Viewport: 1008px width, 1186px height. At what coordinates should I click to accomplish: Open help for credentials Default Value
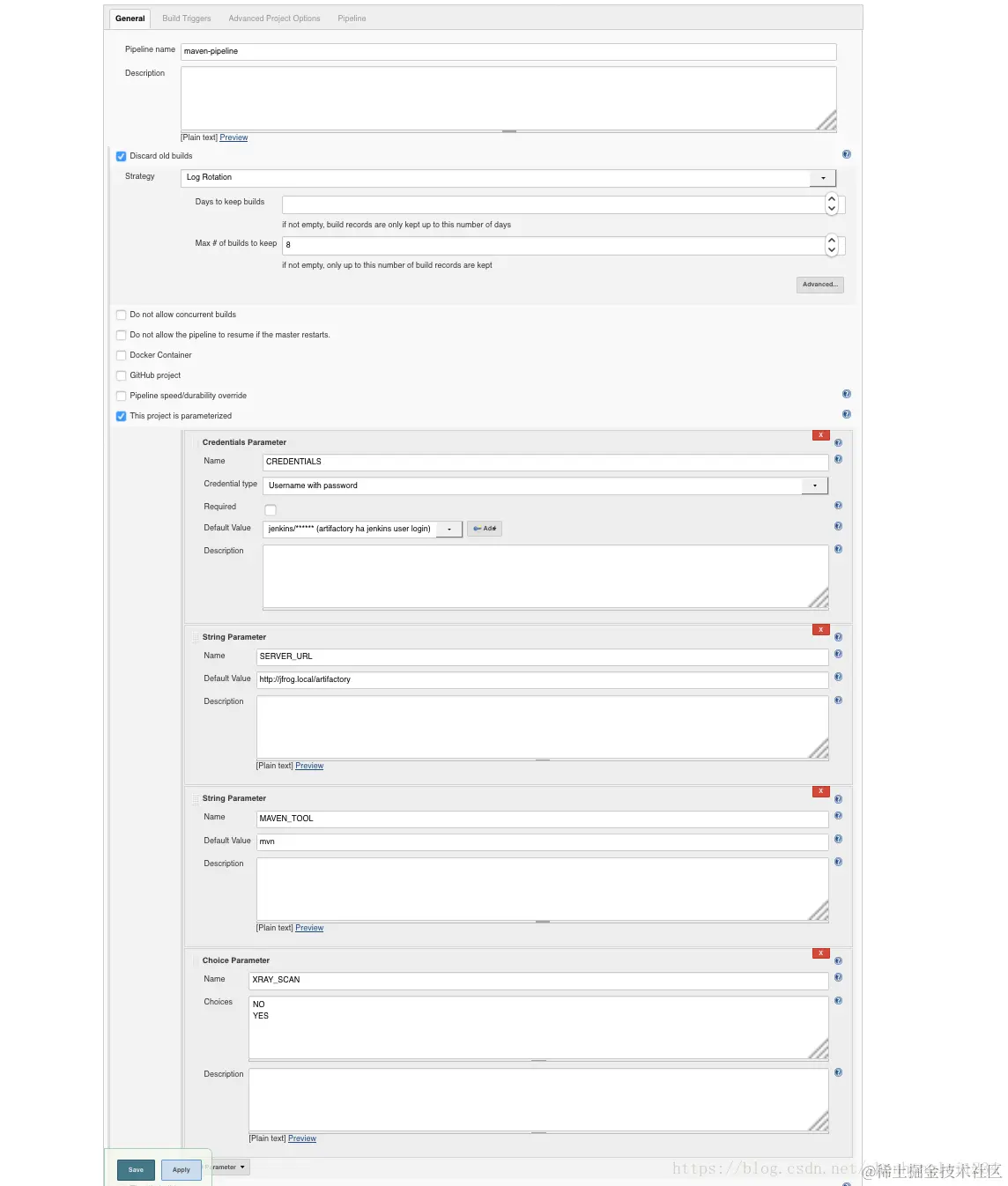tap(838, 526)
